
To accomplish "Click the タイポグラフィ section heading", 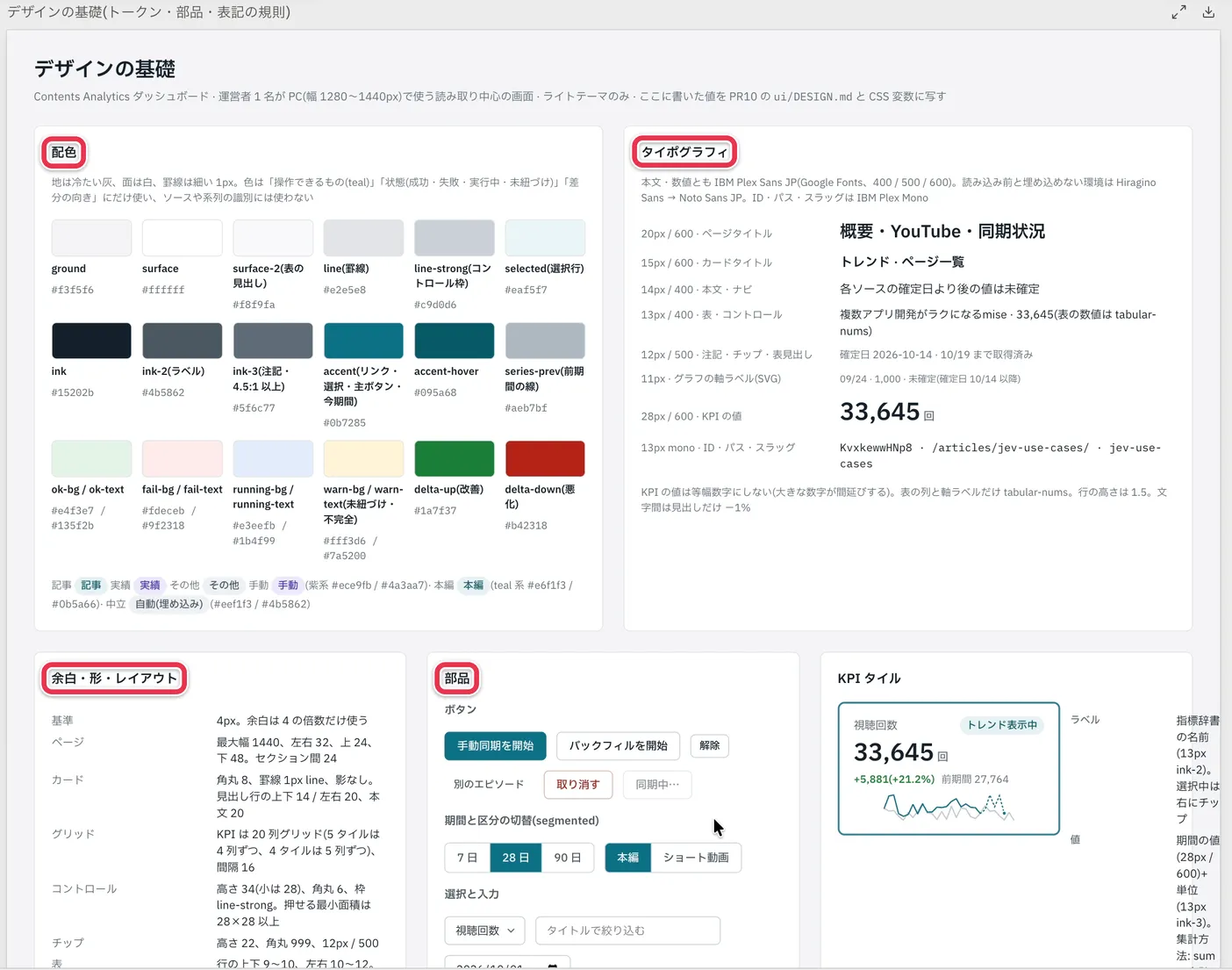I will [x=684, y=152].
